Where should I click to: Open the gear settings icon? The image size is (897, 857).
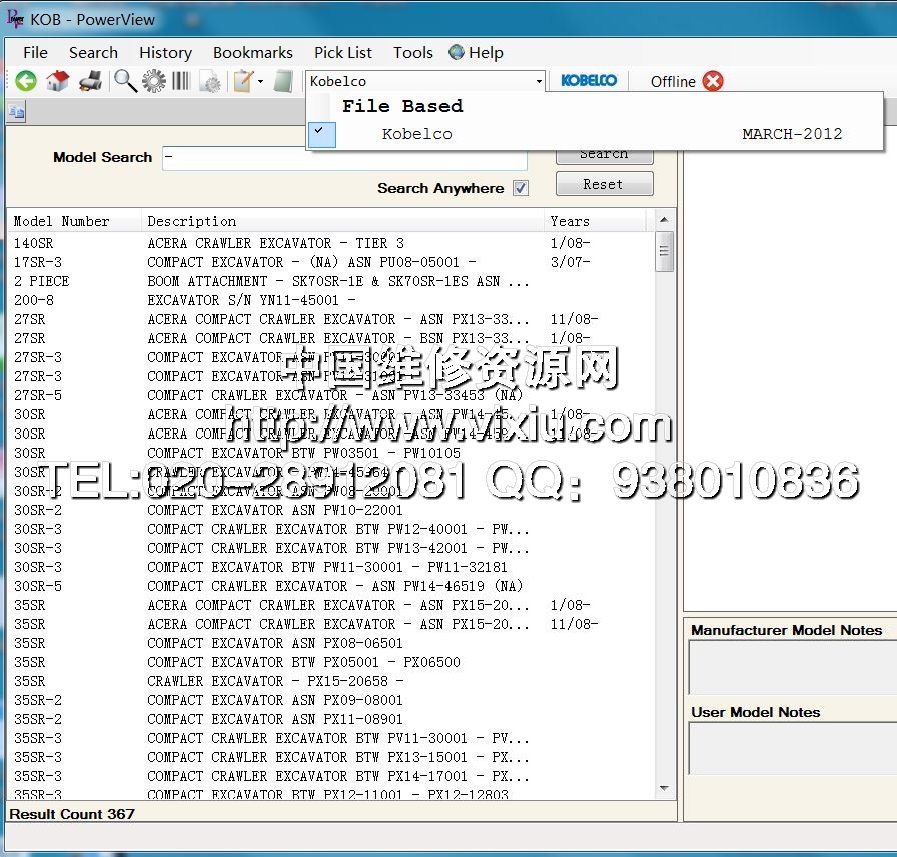point(153,81)
